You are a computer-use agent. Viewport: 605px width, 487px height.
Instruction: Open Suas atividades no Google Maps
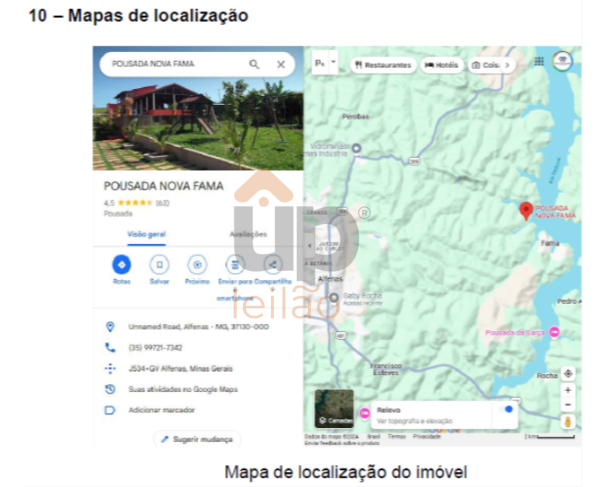(x=183, y=389)
